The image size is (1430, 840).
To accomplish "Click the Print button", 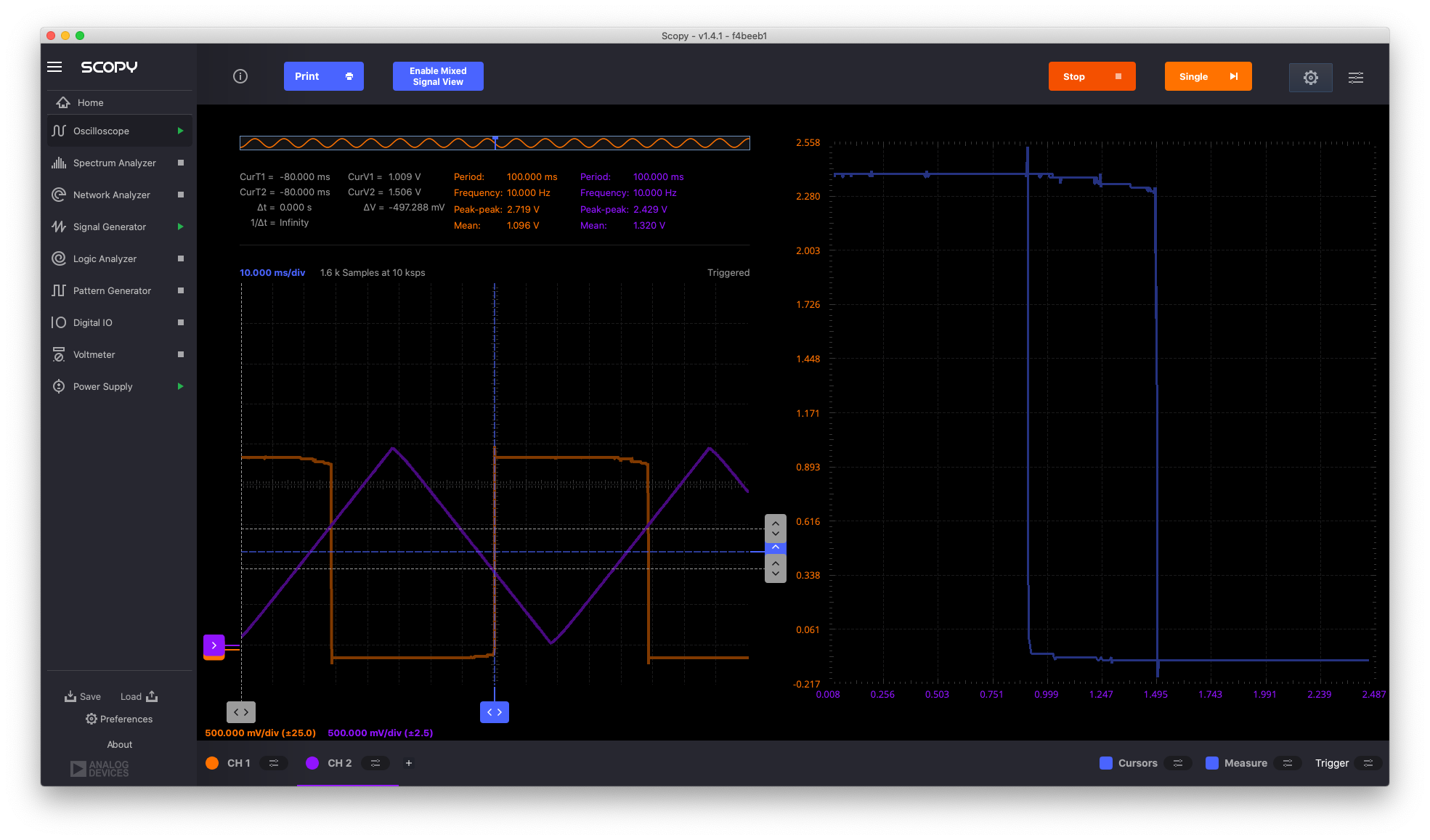I will [x=324, y=76].
